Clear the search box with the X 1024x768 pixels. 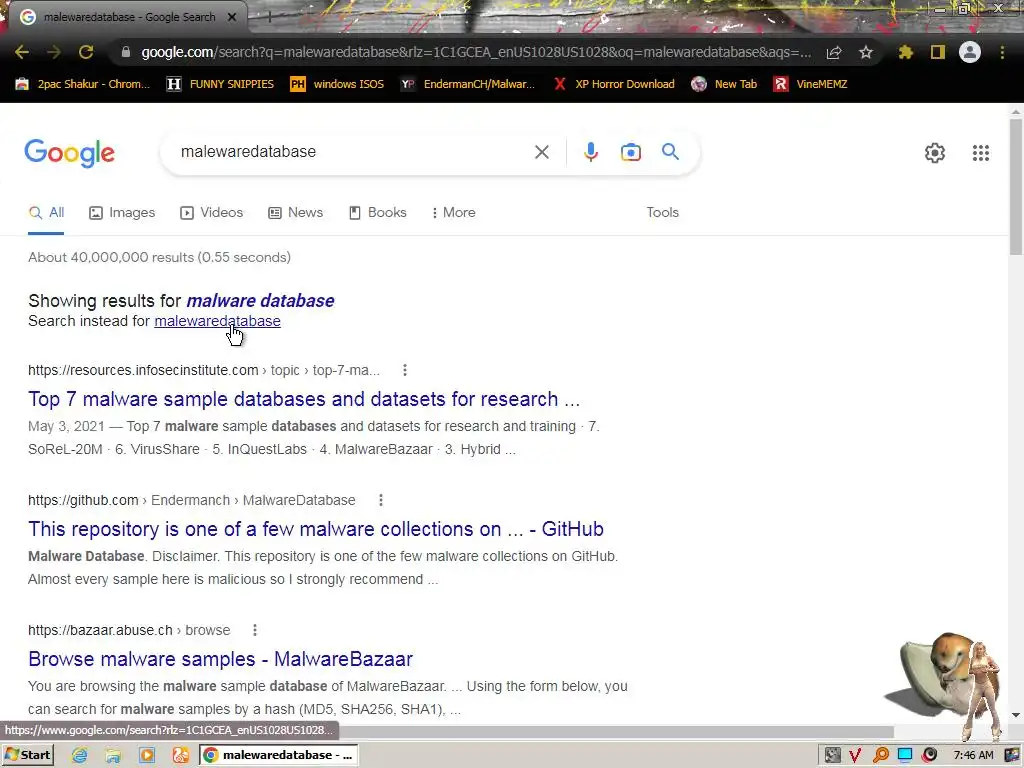pyautogui.click(x=541, y=152)
